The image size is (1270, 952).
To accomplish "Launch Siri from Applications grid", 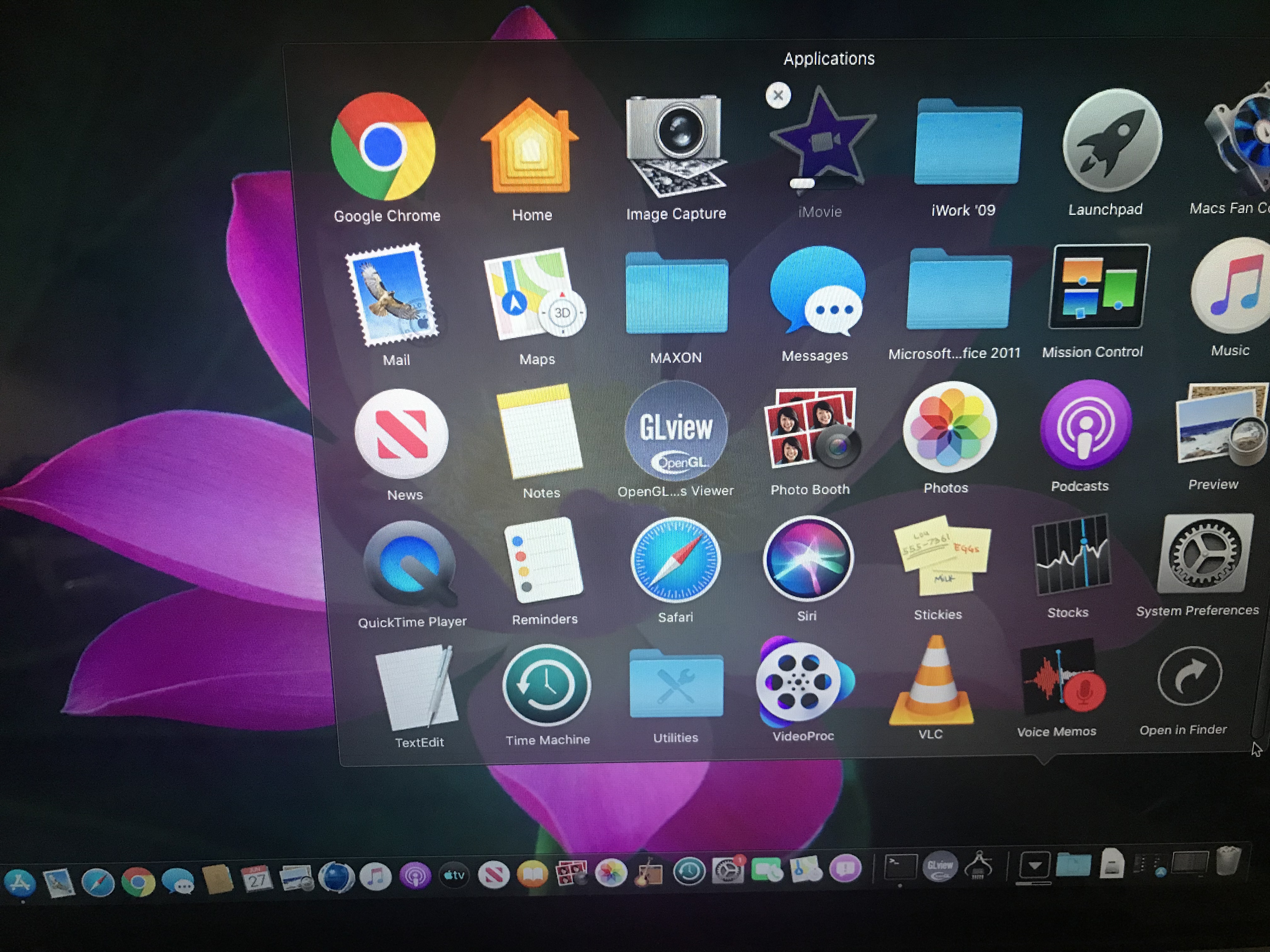I will click(808, 558).
